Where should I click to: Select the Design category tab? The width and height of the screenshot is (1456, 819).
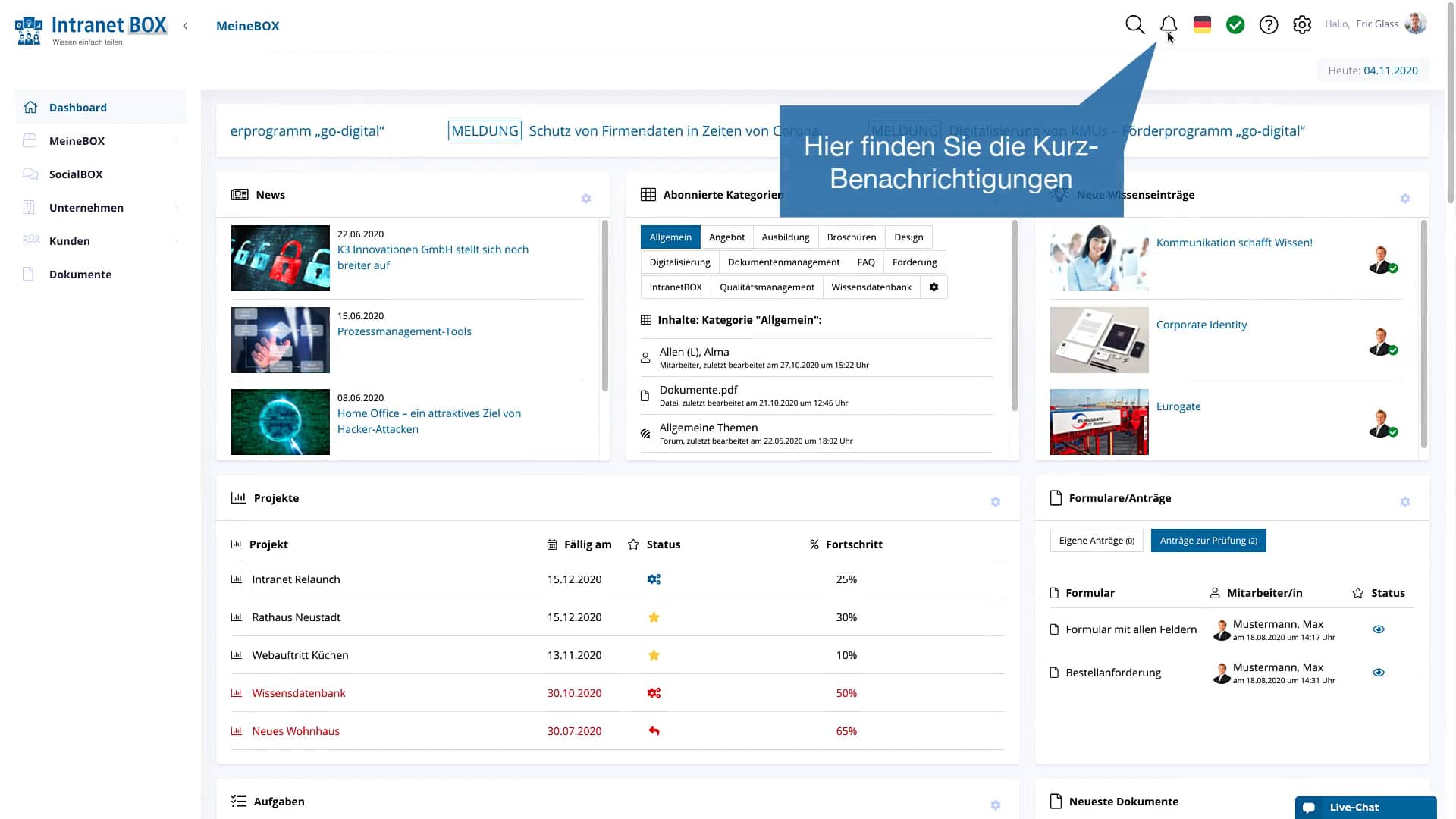tap(908, 237)
